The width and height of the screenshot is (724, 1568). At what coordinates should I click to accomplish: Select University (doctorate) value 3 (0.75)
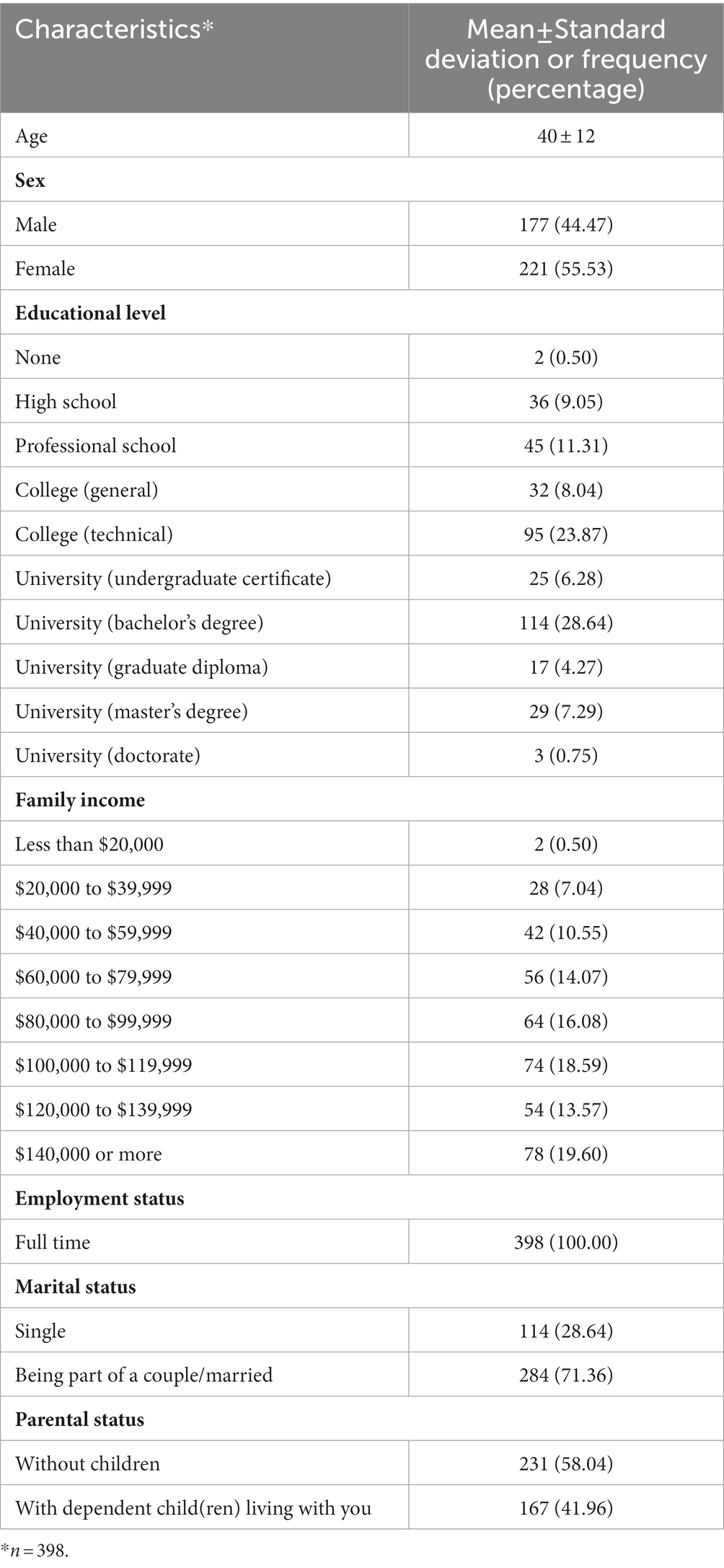(566, 755)
